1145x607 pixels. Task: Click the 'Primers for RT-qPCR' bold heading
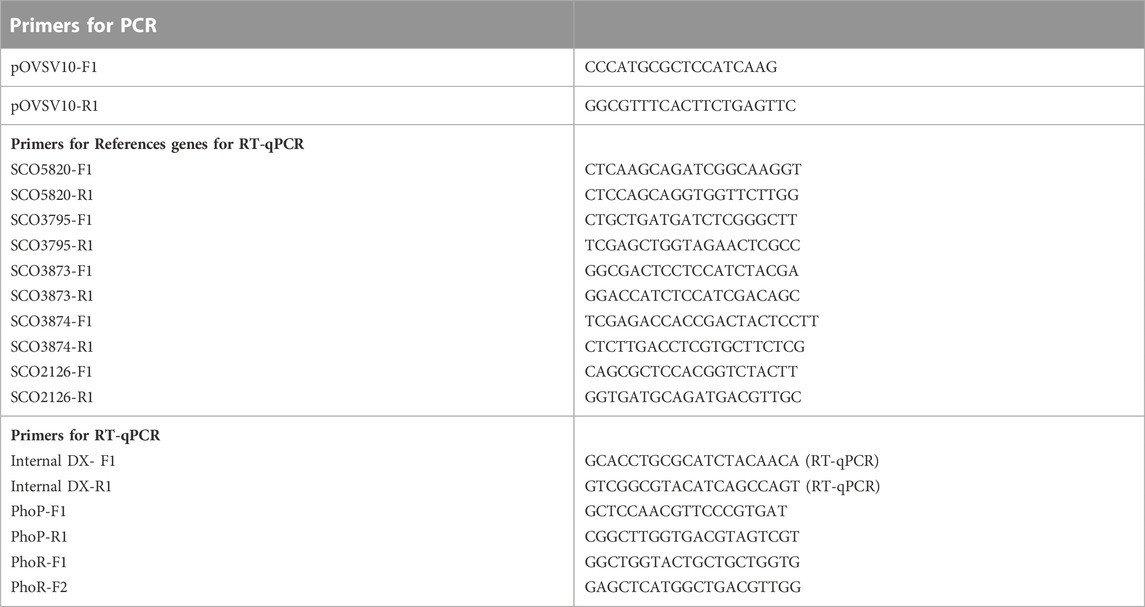tap(85, 435)
